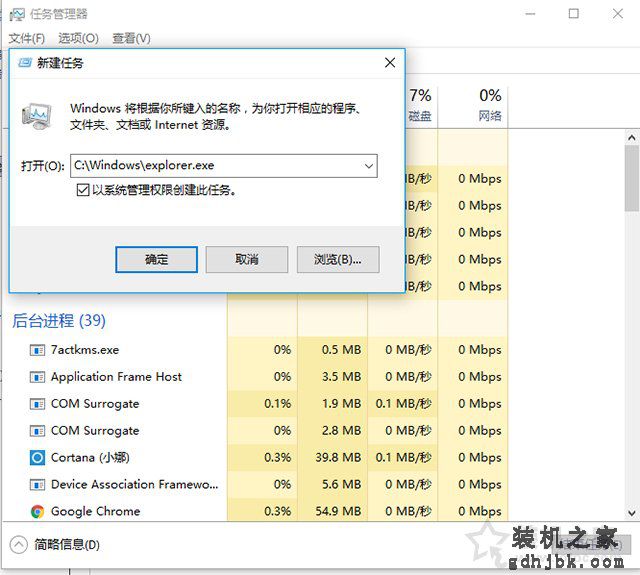Click the first COM Surrogate icon (0.1% CPU)
The width and height of the screenshot is (640, 575).
click(37, 404)
